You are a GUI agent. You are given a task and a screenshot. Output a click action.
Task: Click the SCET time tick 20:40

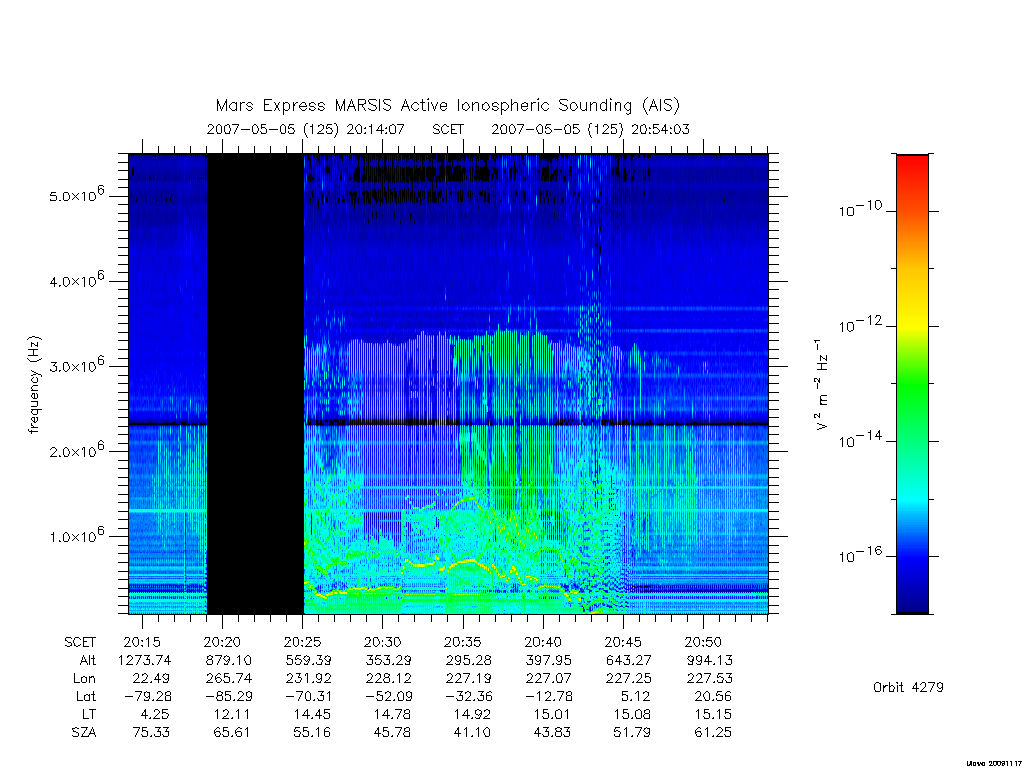(x=543, y=642)
